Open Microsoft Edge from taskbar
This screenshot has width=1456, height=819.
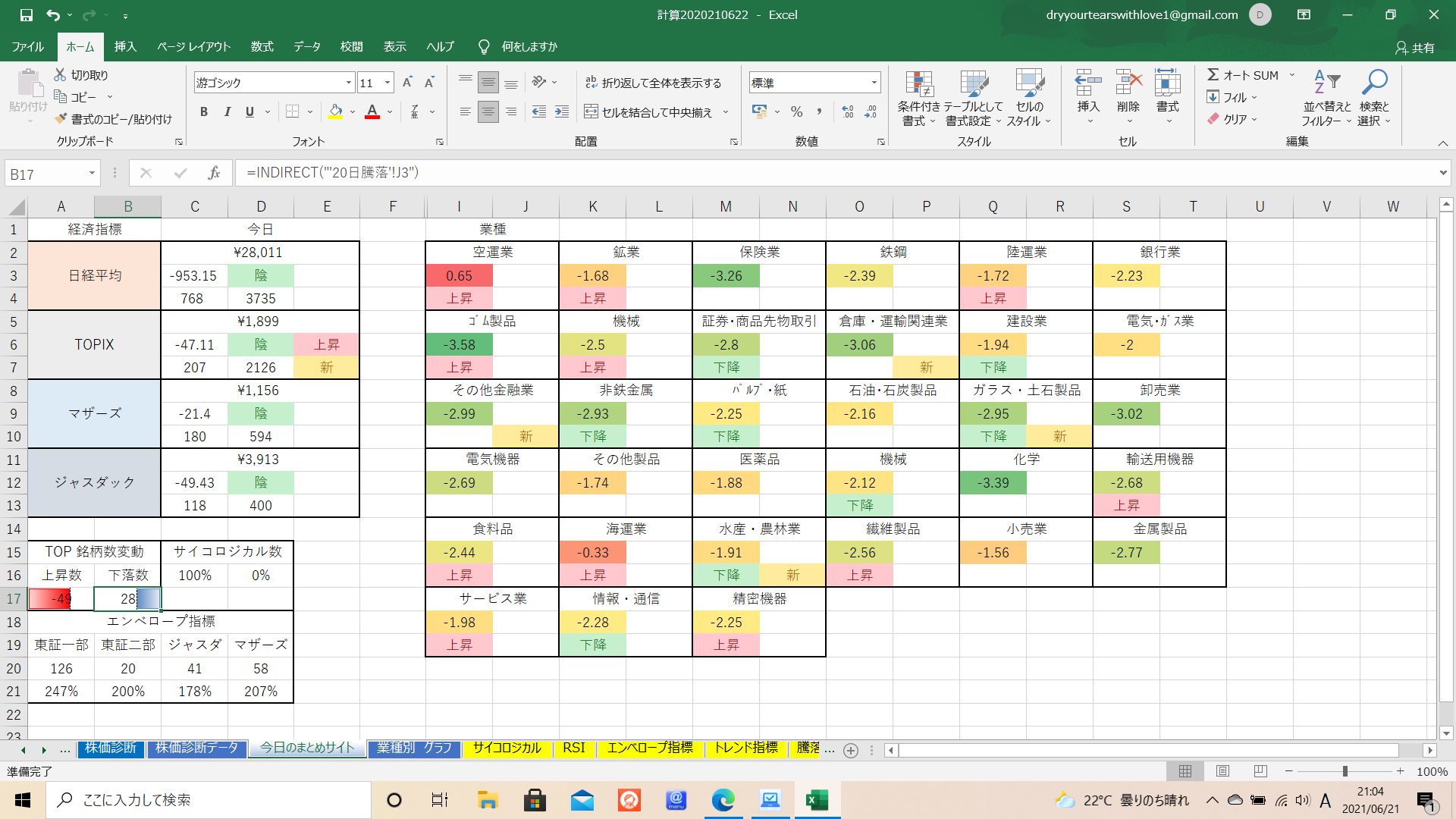[x=723, y=800]
